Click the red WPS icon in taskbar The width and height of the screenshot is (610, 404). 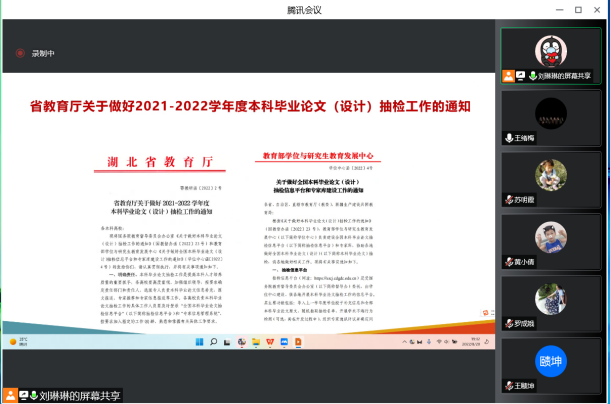[269, 341]
